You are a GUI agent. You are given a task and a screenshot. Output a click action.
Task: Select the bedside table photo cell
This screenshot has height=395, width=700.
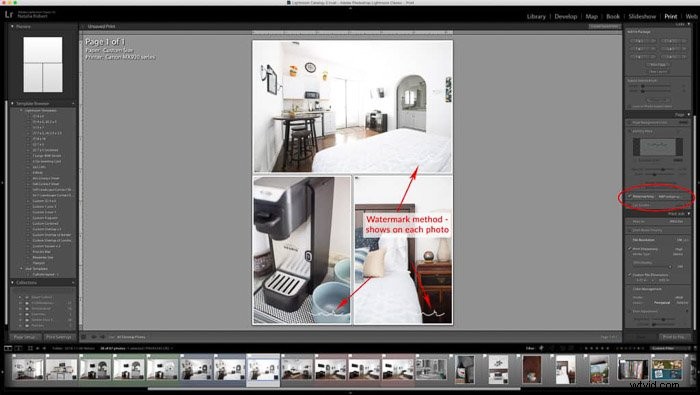tap(403, 249)
